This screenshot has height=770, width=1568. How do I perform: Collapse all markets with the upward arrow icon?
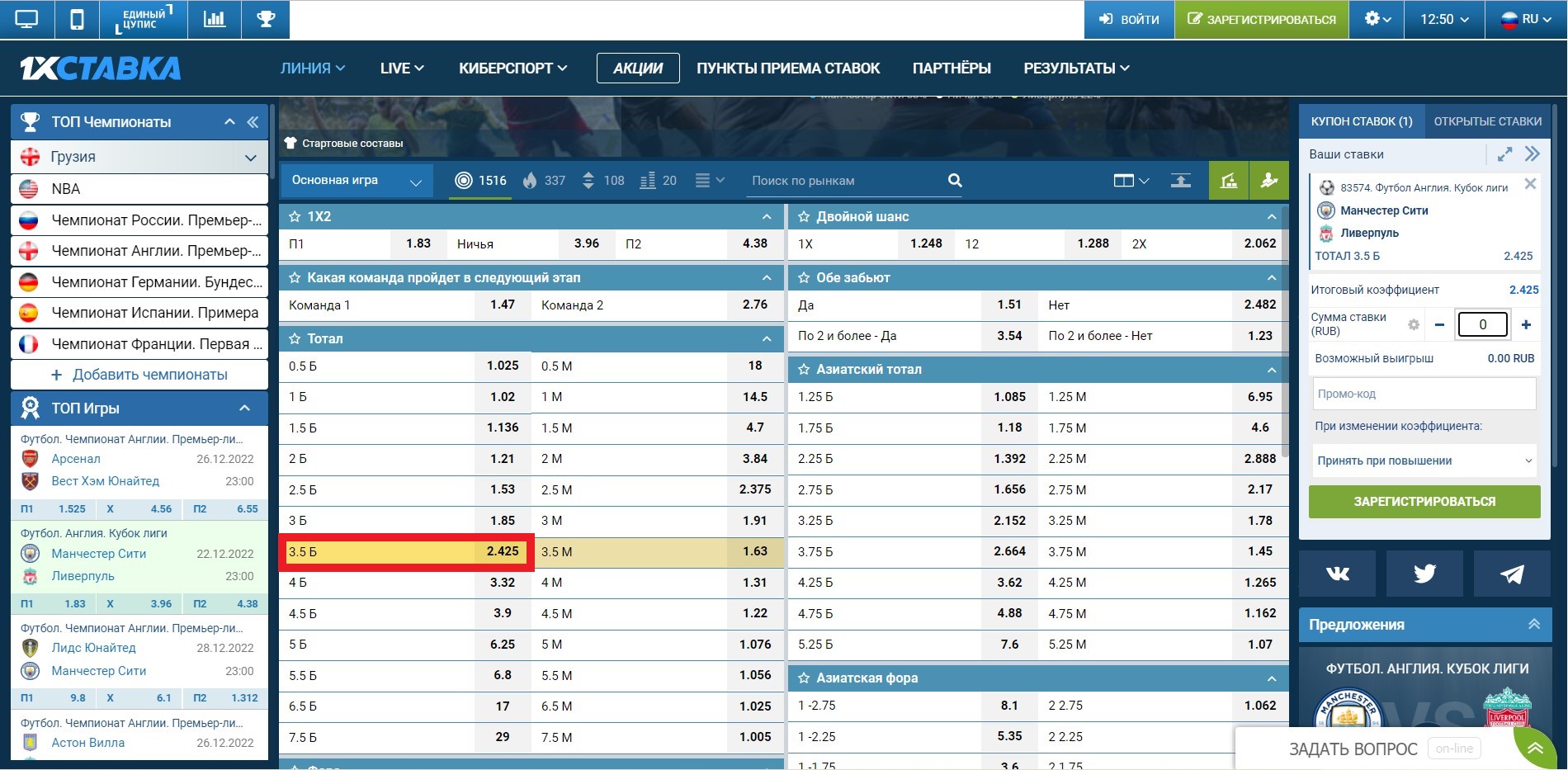click(1181, 181)
